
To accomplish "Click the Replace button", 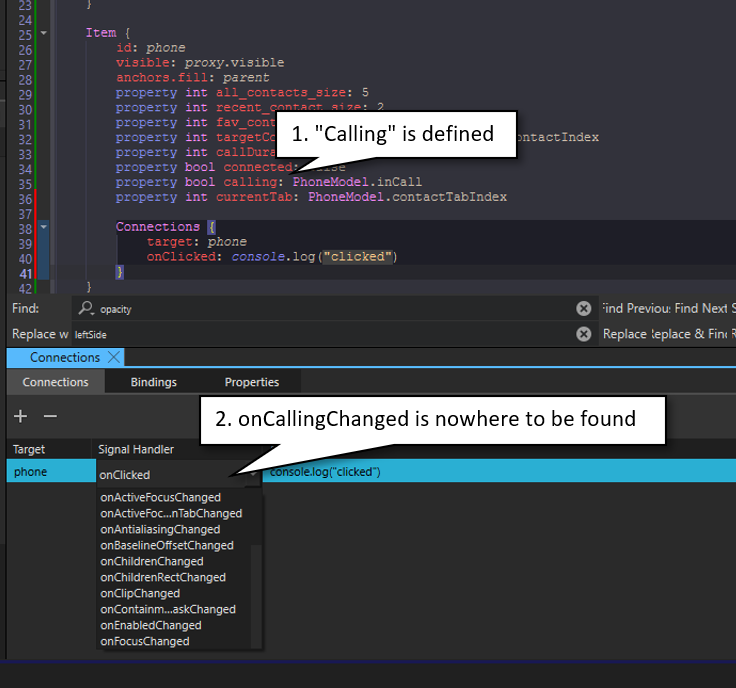I will point(625,334).
